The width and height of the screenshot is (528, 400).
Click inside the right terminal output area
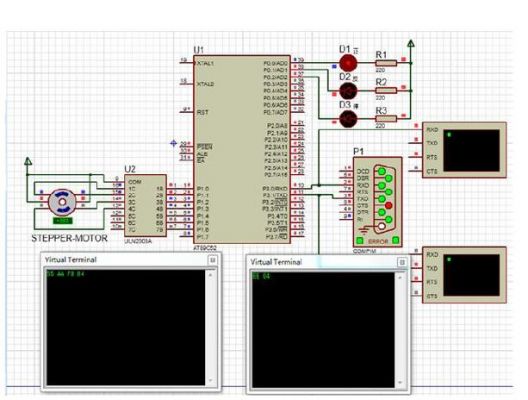tap(323, 330)
